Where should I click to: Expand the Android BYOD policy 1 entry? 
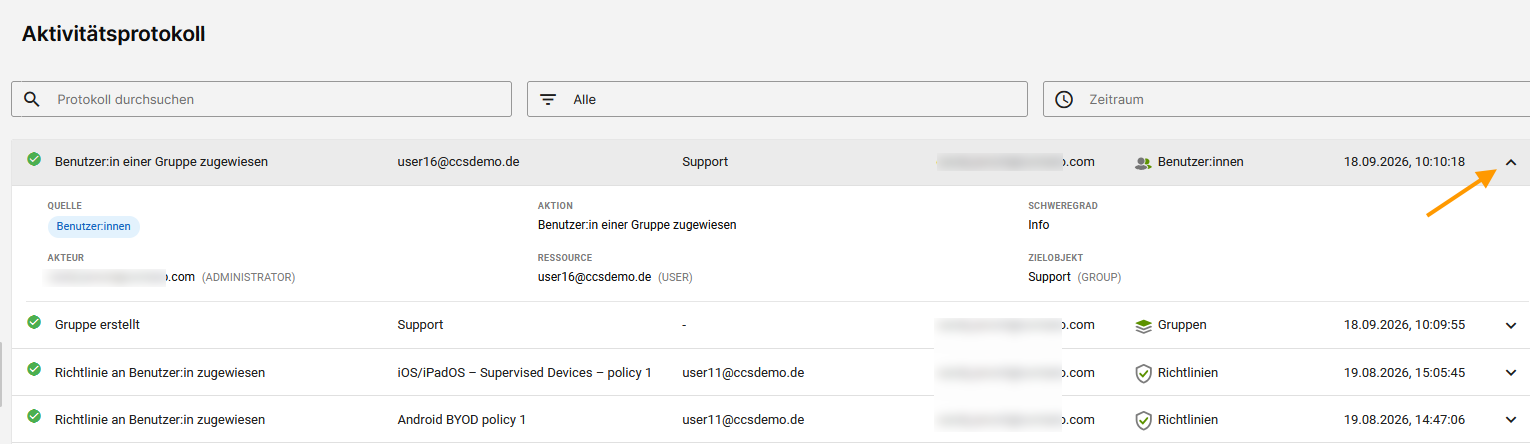[x=1511, y=420]
